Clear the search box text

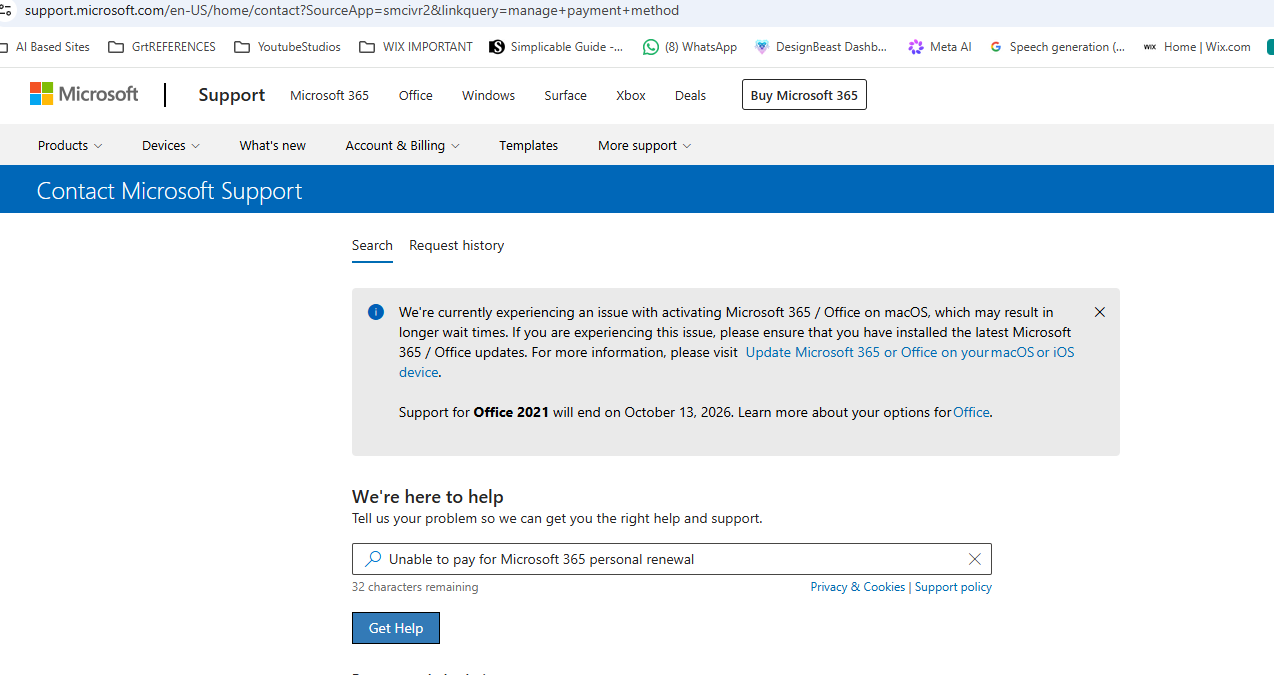click(x=975, y=559)
